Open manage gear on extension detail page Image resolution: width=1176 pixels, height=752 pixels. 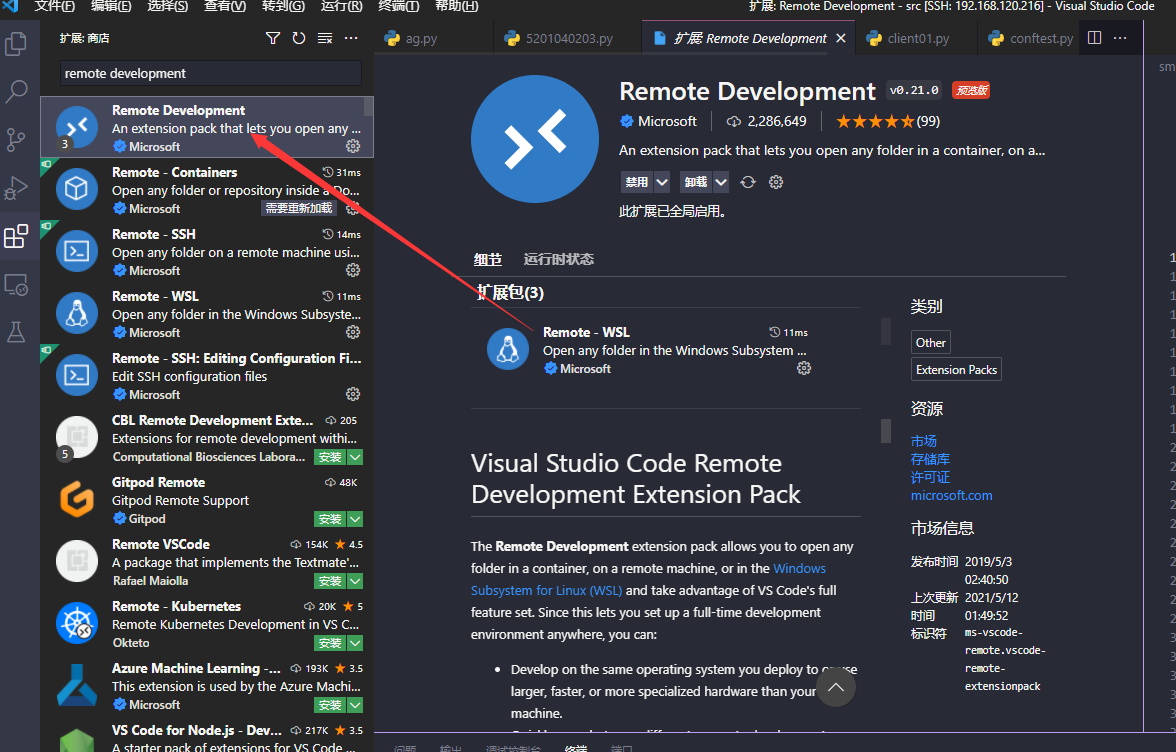[776, 182]
